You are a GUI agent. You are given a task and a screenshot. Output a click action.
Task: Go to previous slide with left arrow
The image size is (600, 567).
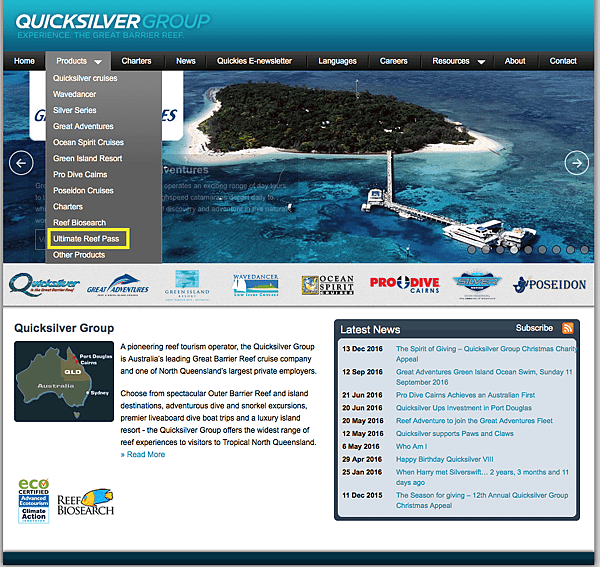(x=21, y=163)
